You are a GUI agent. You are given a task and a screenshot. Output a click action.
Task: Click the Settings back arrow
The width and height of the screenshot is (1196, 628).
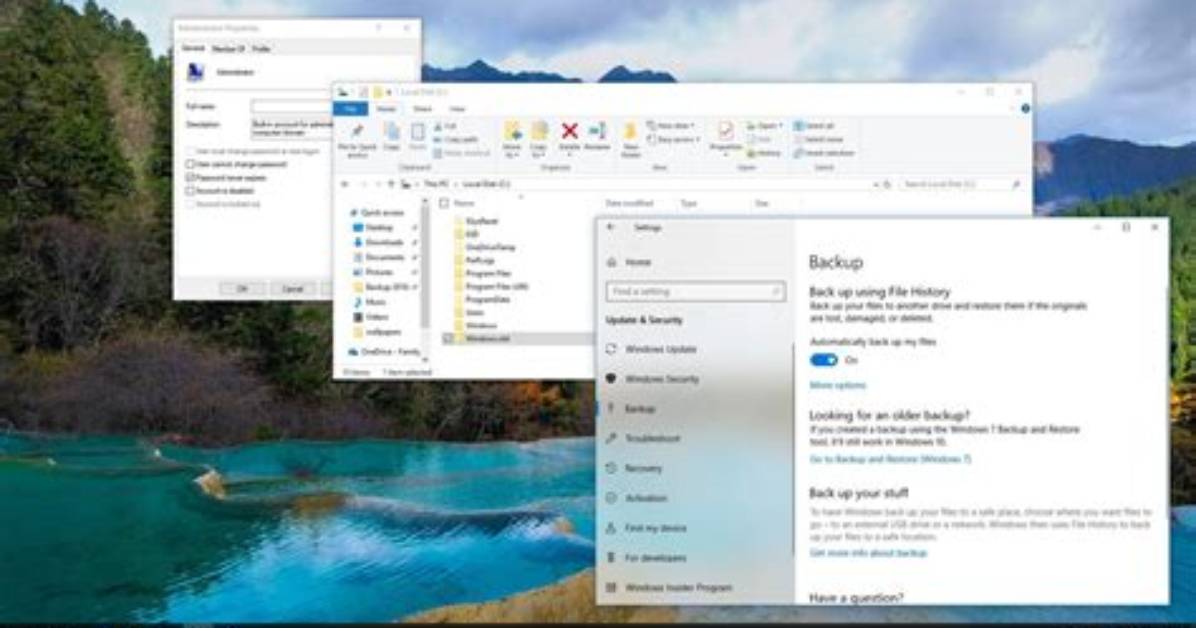pos(610,227)
